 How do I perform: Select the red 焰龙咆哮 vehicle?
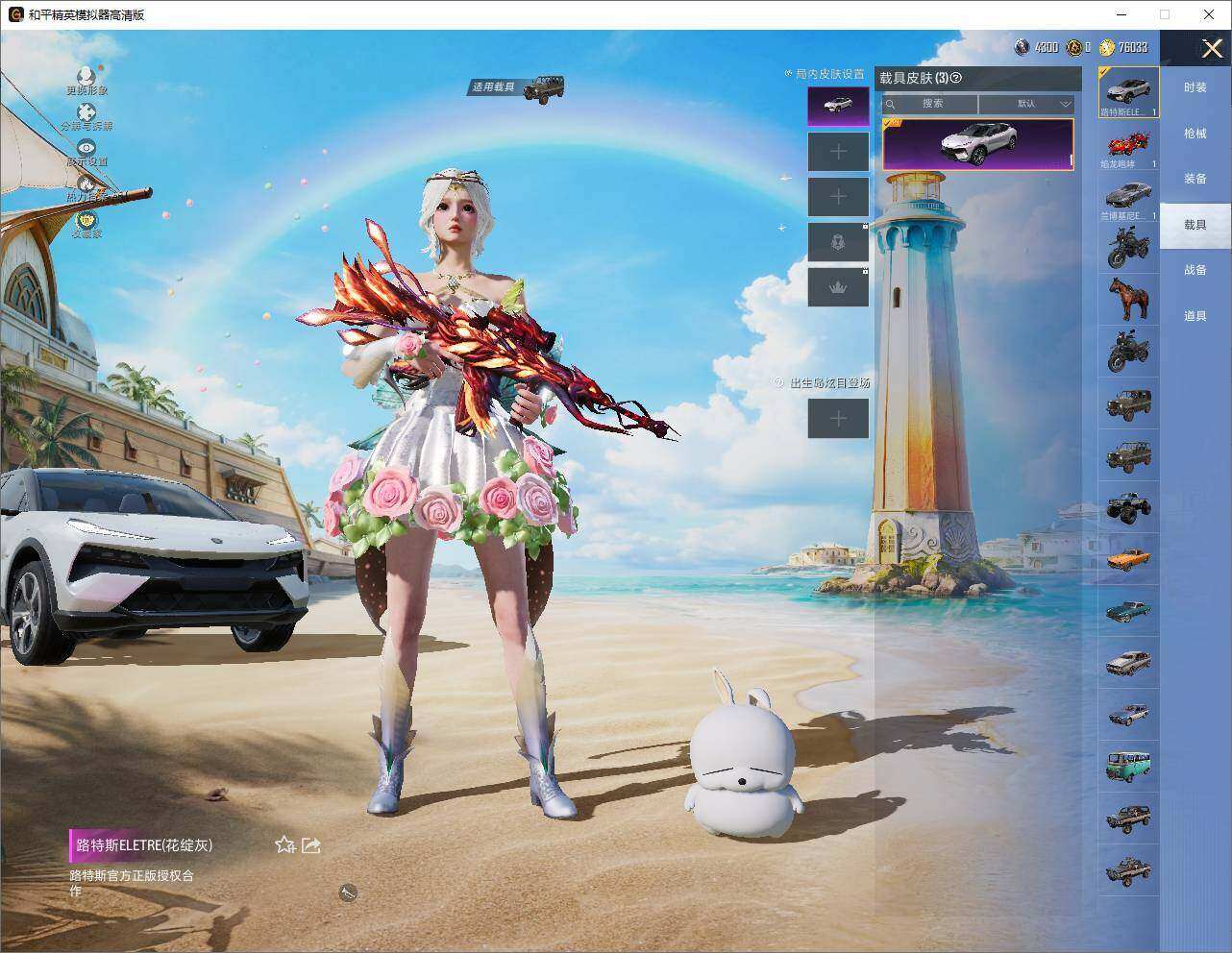click(x=1128, y=145)
